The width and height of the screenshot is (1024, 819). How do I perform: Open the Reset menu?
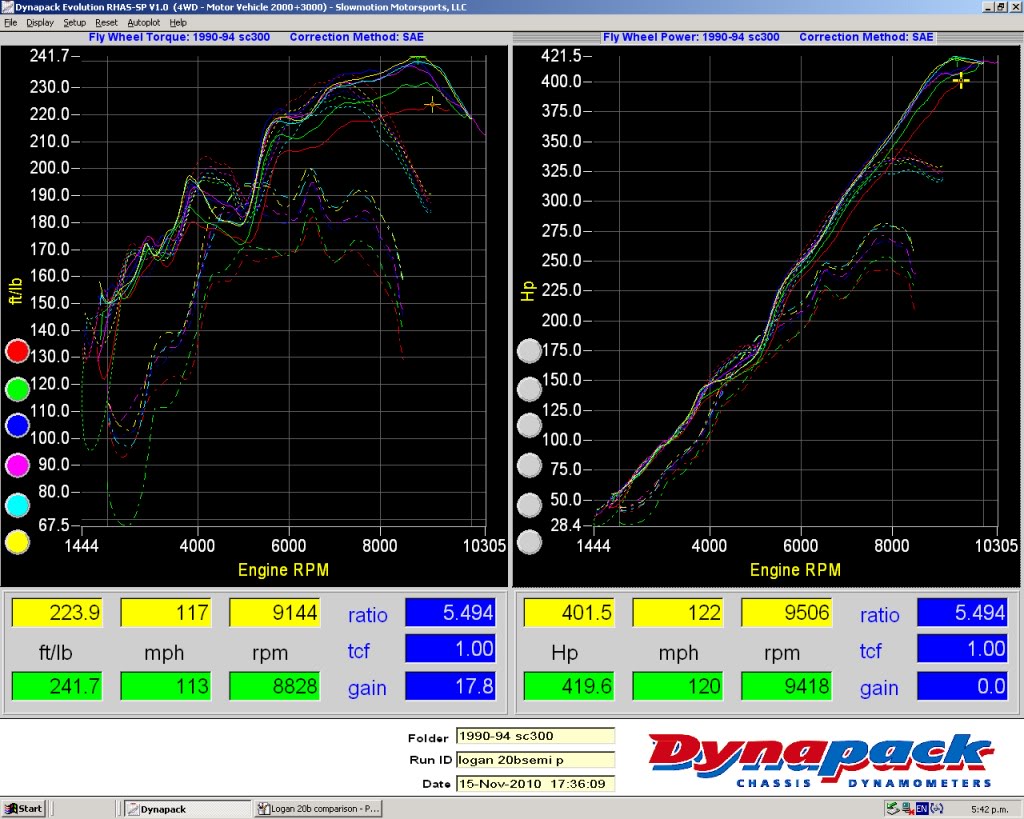coord(106,23)
